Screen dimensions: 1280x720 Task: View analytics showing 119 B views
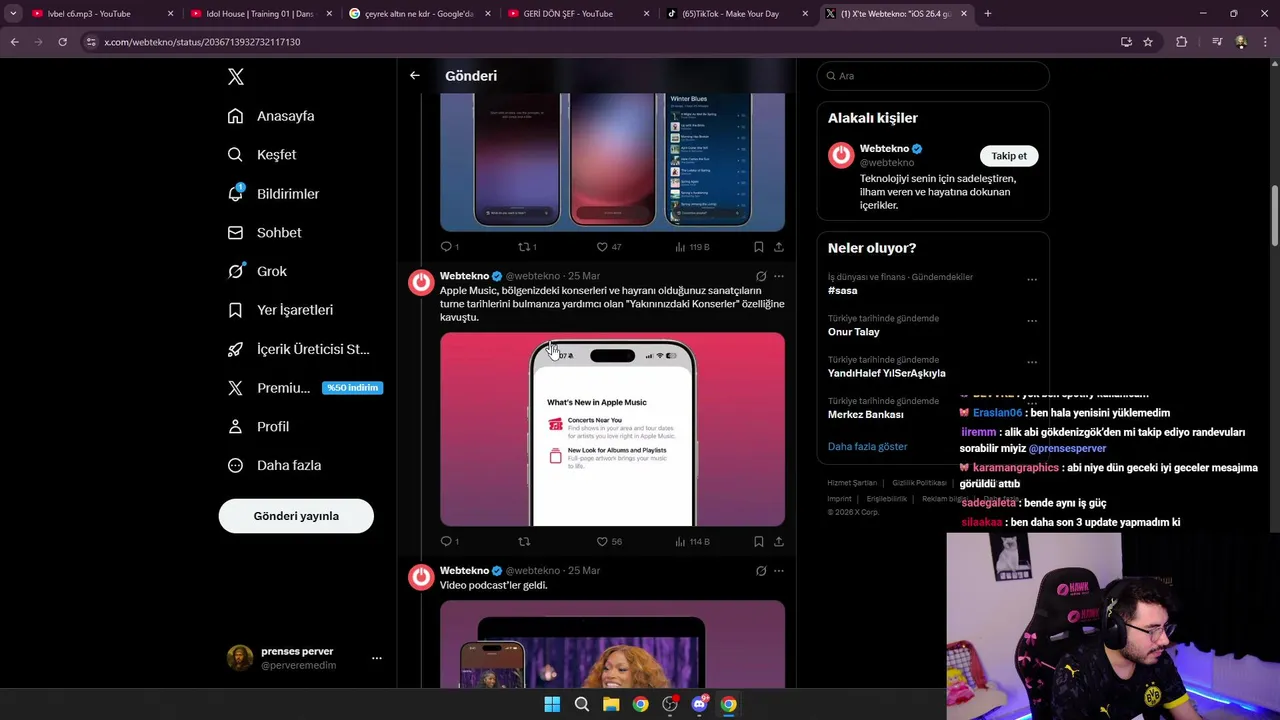click(x=692, y=247)
